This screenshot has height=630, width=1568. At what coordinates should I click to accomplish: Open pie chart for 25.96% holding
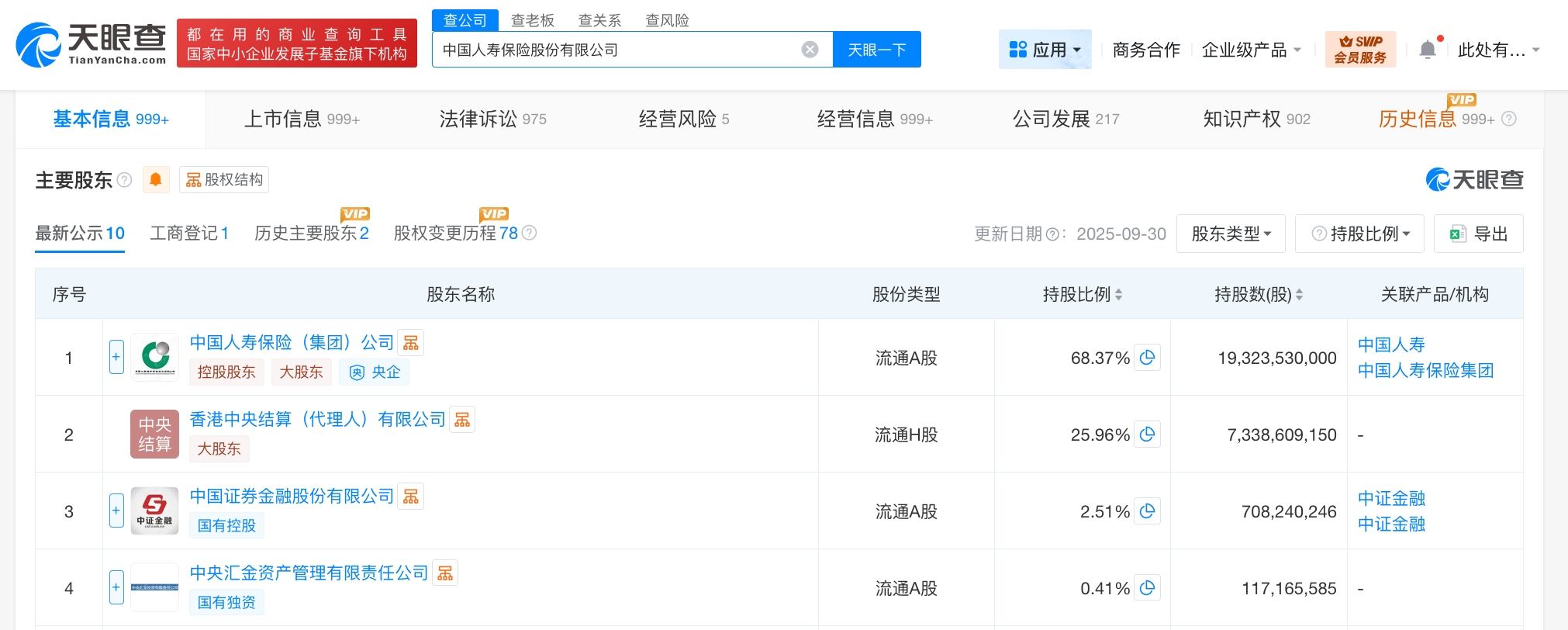coord(1147,434)
